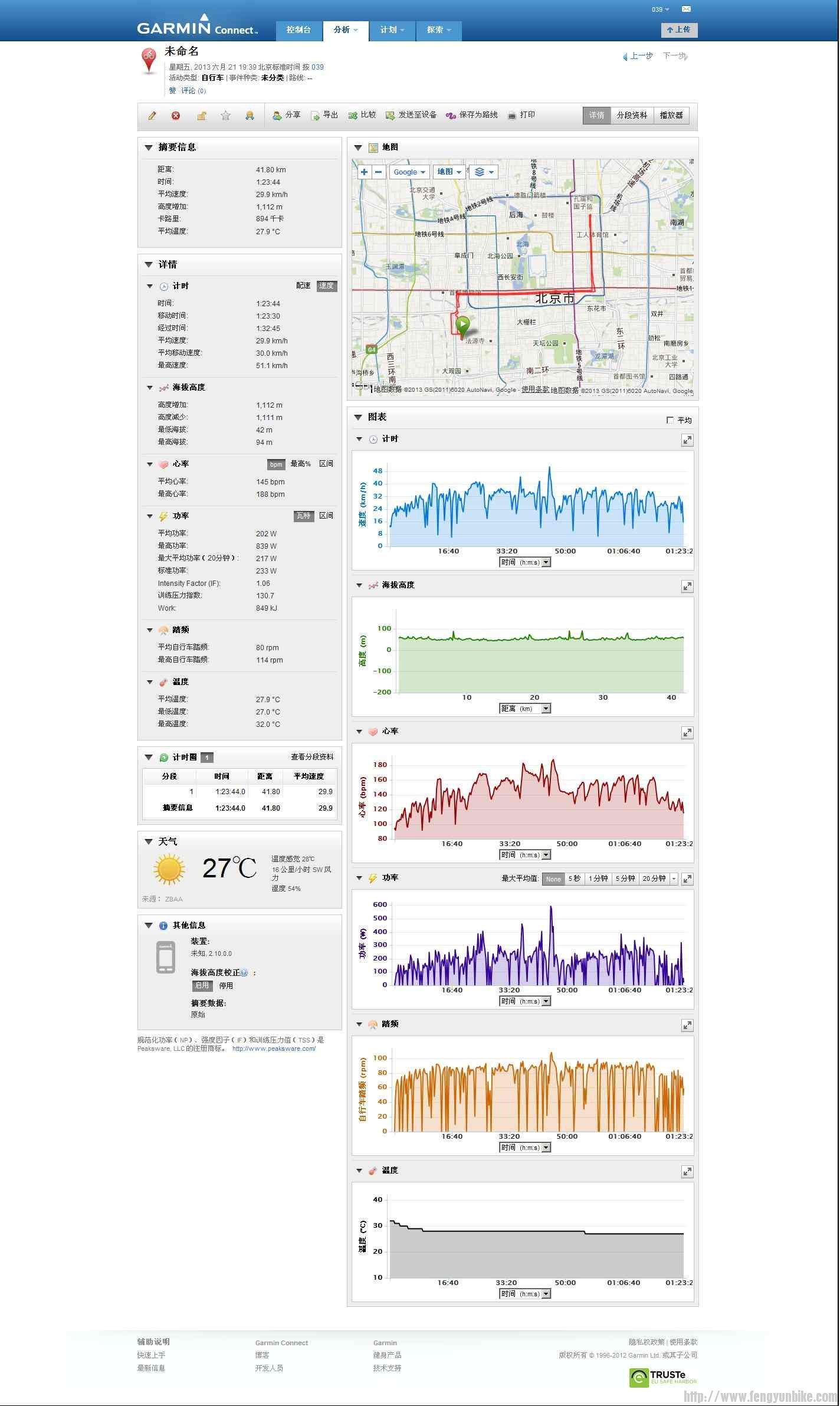This screenshot has height=1406, width=840.
Task: Expand the 心率 heart rate chart fullscreen
Action: coord(687,733)
